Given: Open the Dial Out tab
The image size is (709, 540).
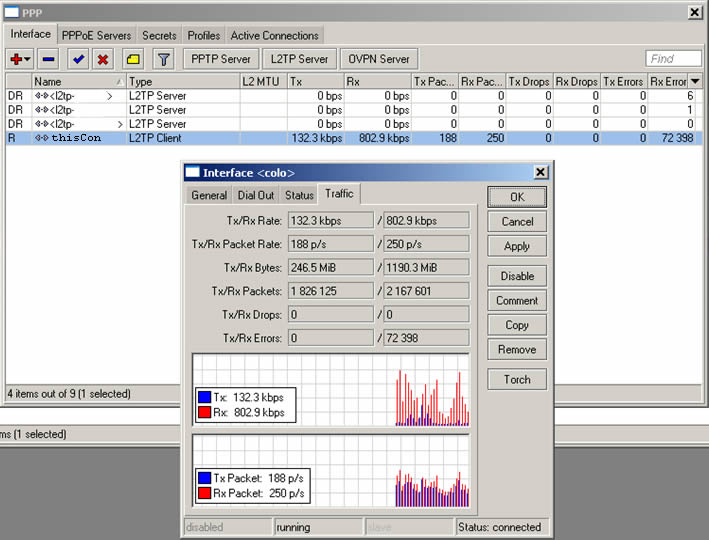Looking at the screenshot, I should (x=255, y=195).
